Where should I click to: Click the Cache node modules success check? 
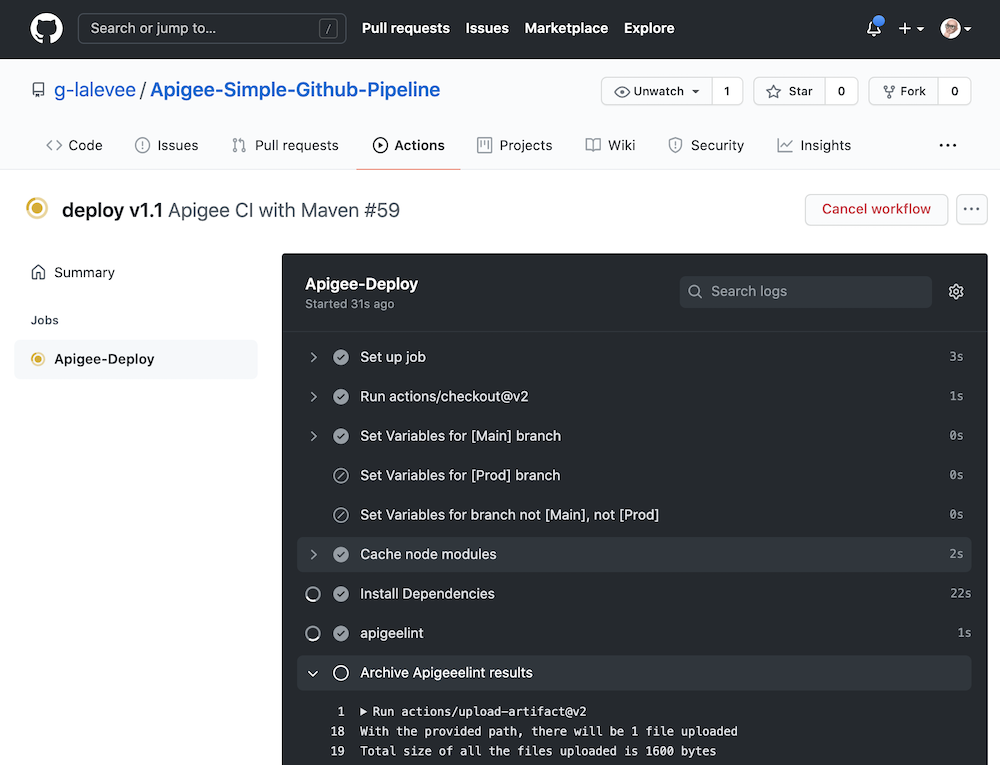tap(341, 555)
